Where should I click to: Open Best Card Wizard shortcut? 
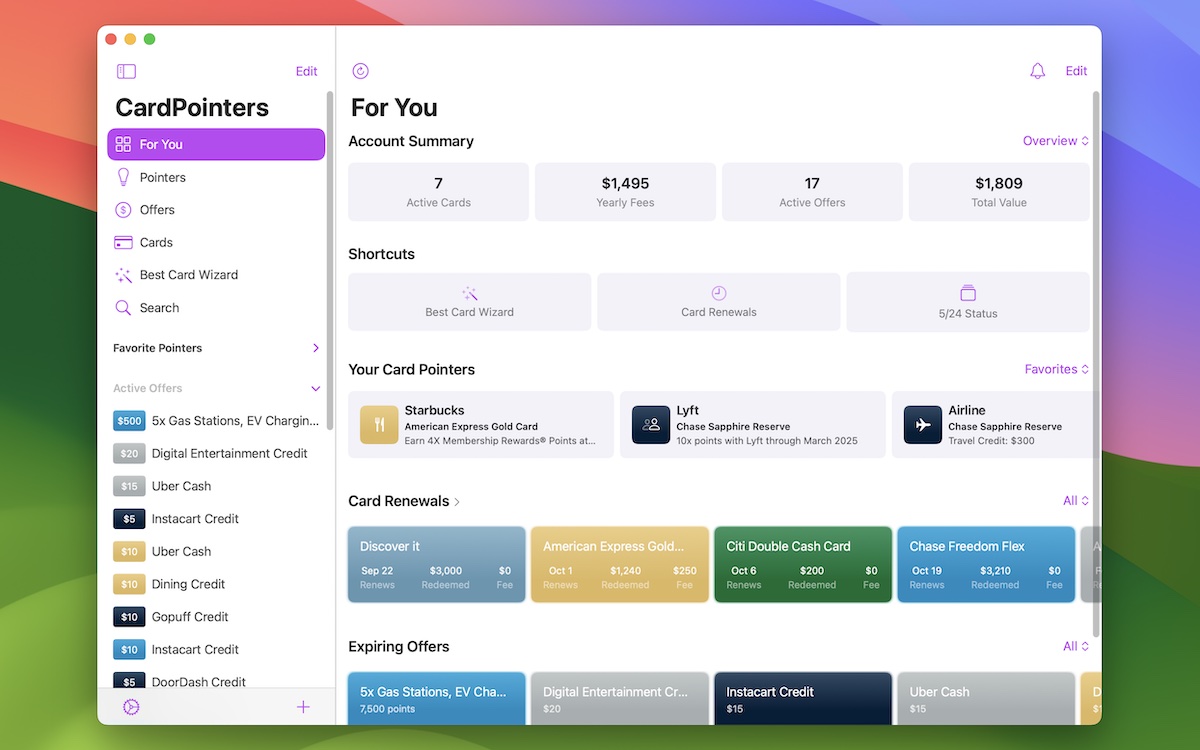coord(470,302)
